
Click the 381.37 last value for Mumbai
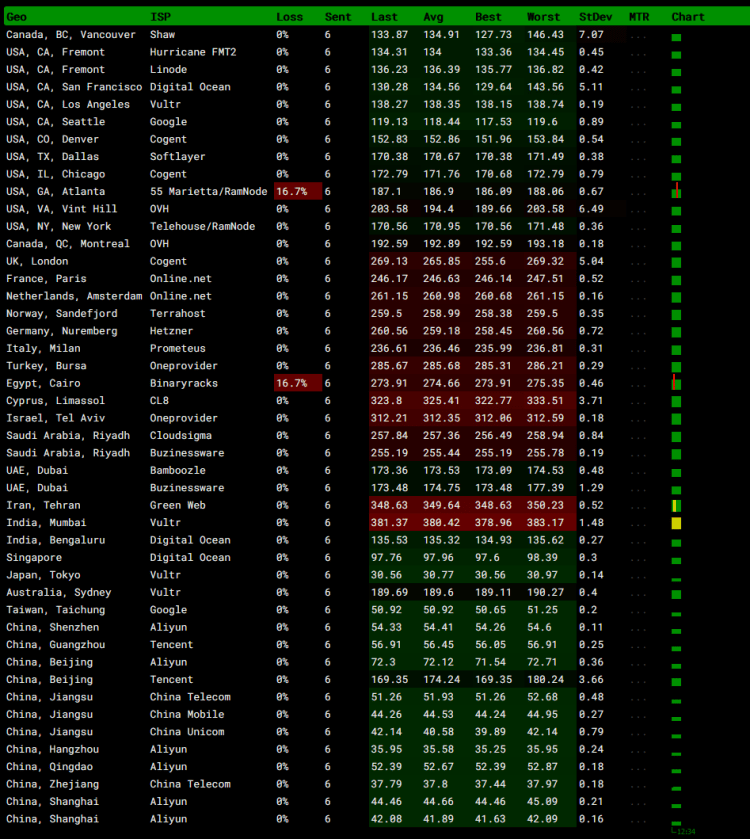coord(389,523)
